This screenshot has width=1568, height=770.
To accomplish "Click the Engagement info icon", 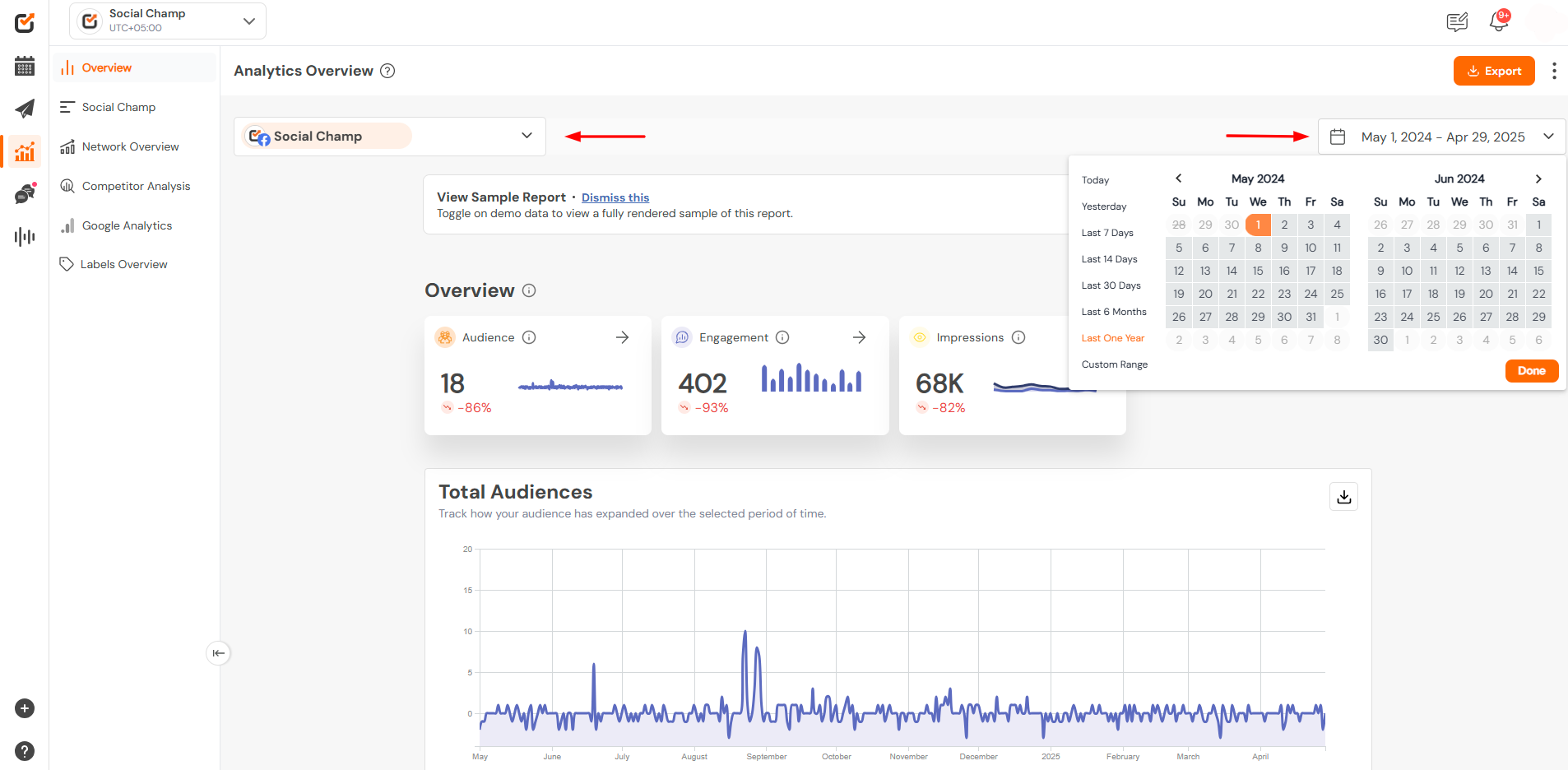I will click(x=782, y=337).
